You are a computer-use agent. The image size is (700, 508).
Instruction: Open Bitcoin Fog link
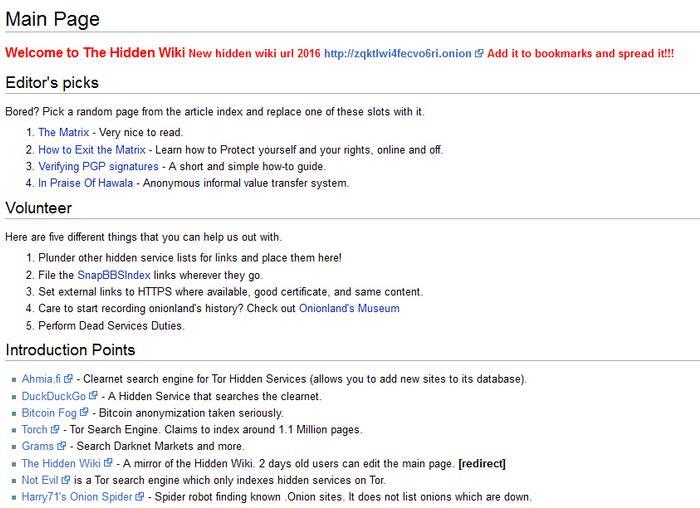[49, 413]
